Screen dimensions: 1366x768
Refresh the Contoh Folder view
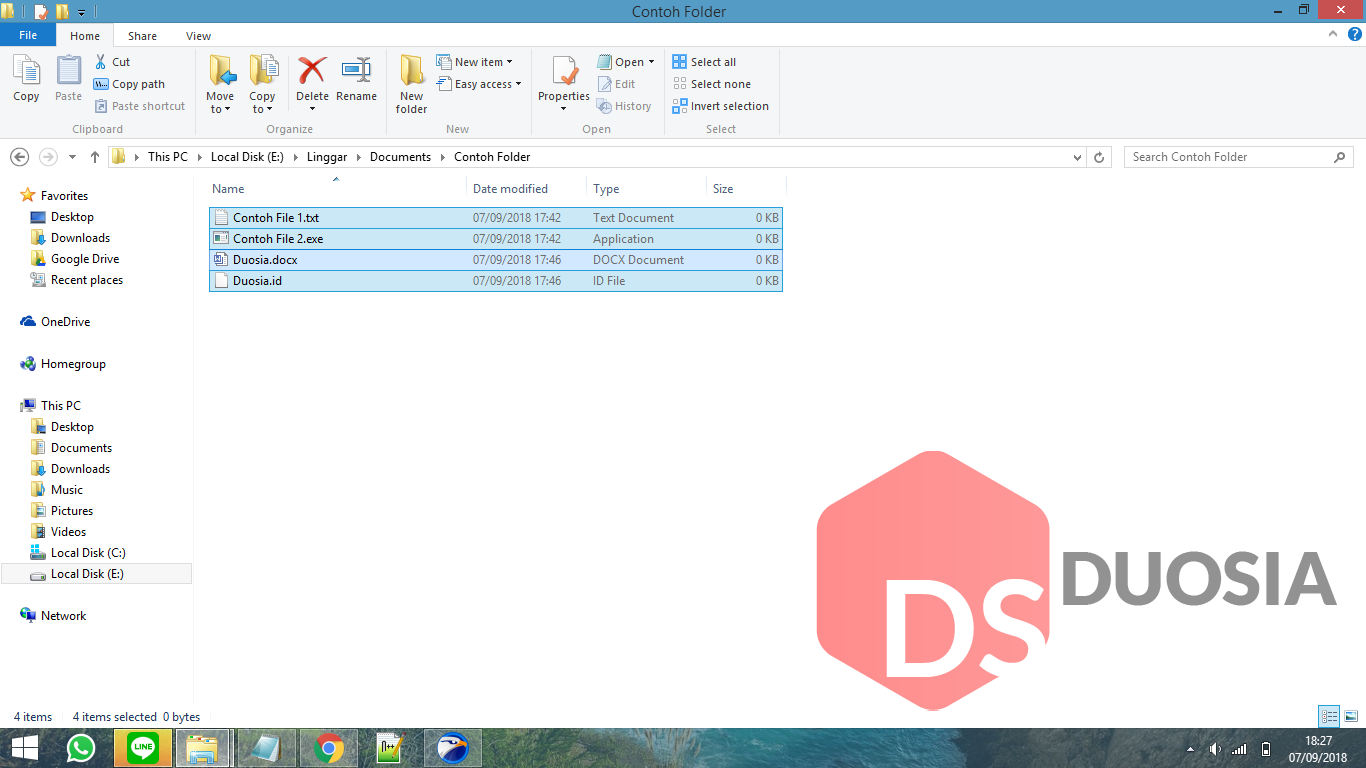(1100, 157)
